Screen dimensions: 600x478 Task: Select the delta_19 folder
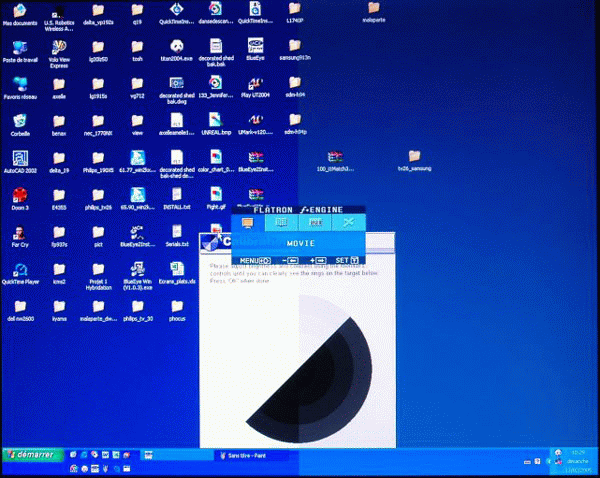pyautogui.click(x=59, y=163)
